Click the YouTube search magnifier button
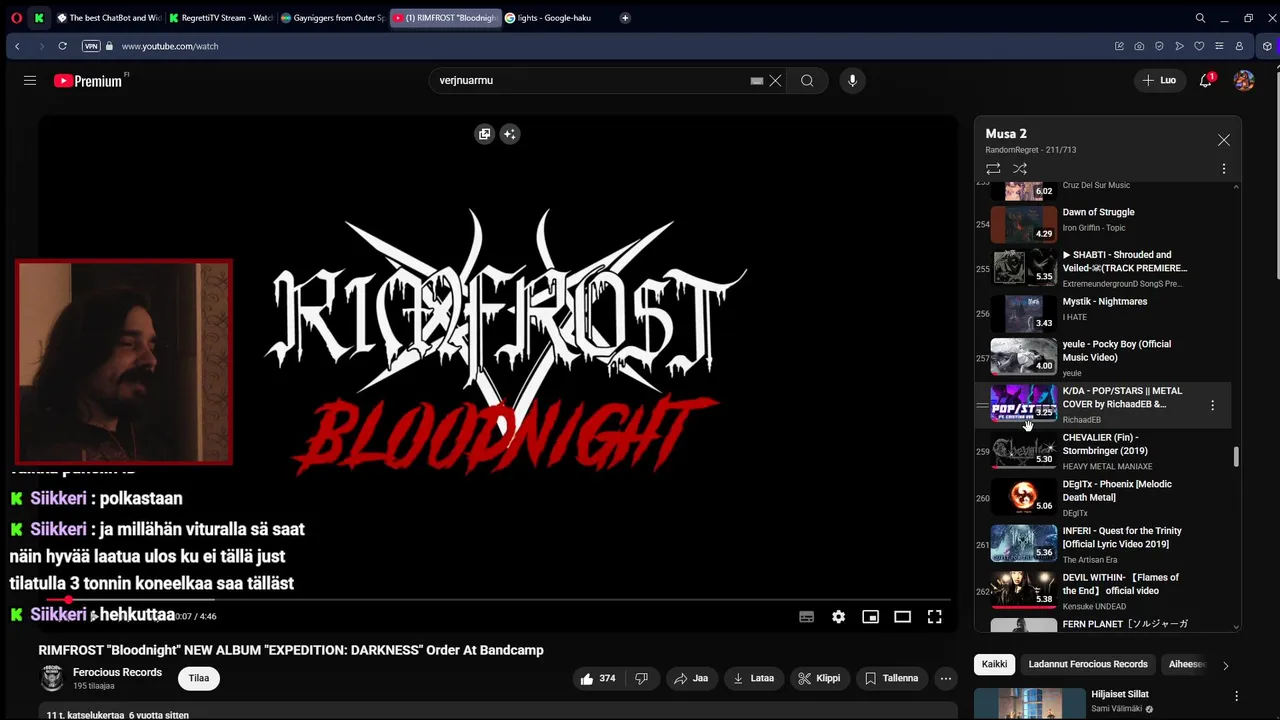The image size is (1280, 720). click(807, 81)
